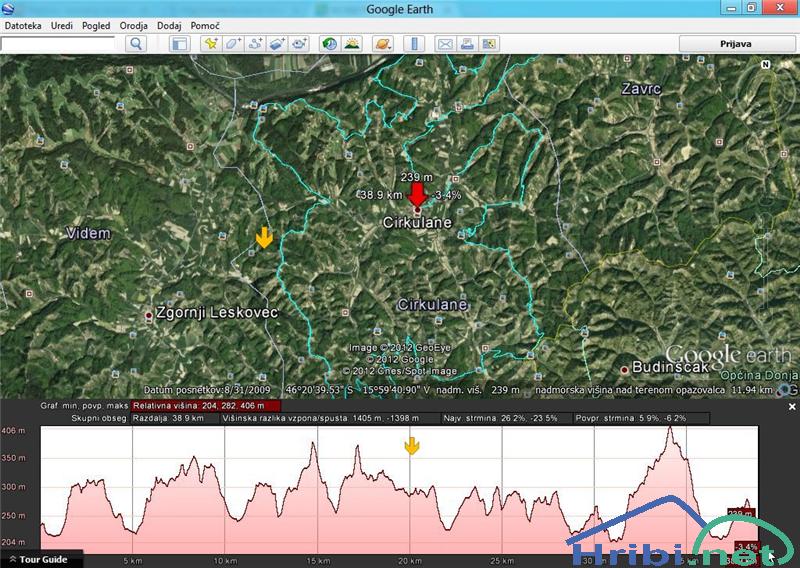Click the 25 km distance axis label
The width and height of the screenshot is (800, 569).
click(503, 561)
